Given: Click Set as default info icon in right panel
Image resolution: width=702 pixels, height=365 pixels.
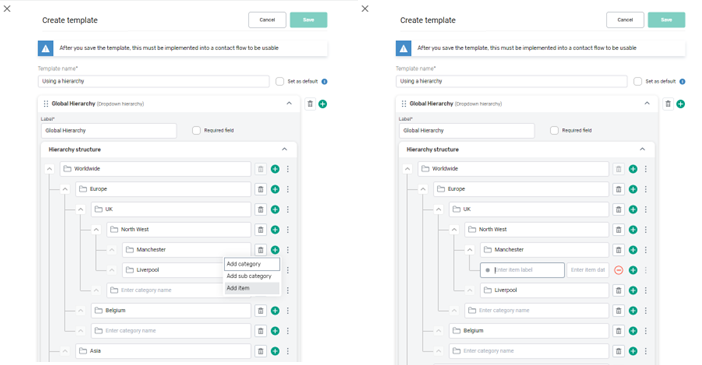Looking at the screenshot, I should [682, 82].
